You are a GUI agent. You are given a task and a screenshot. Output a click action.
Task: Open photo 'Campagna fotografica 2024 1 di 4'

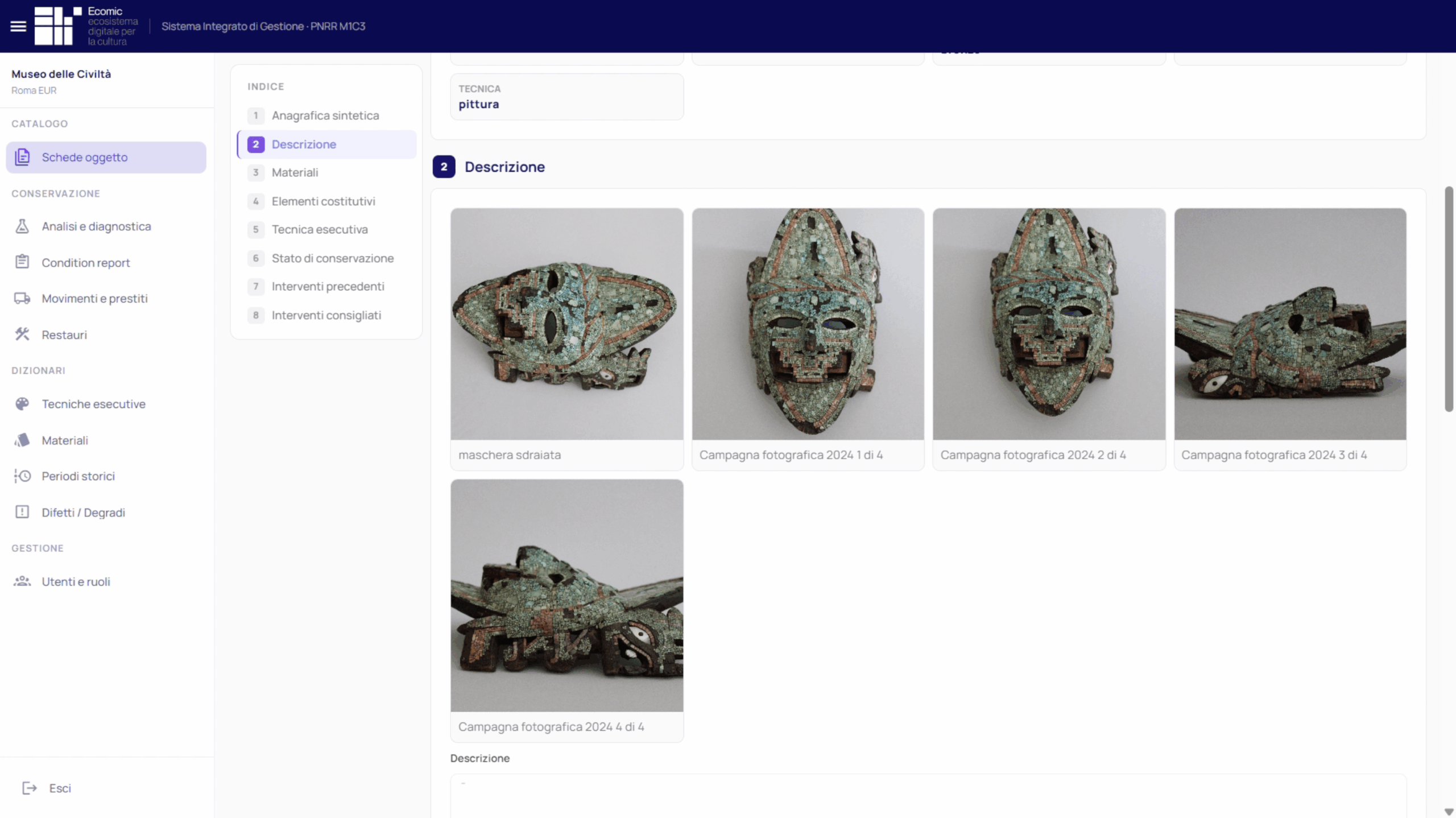(x=808, y=324)
